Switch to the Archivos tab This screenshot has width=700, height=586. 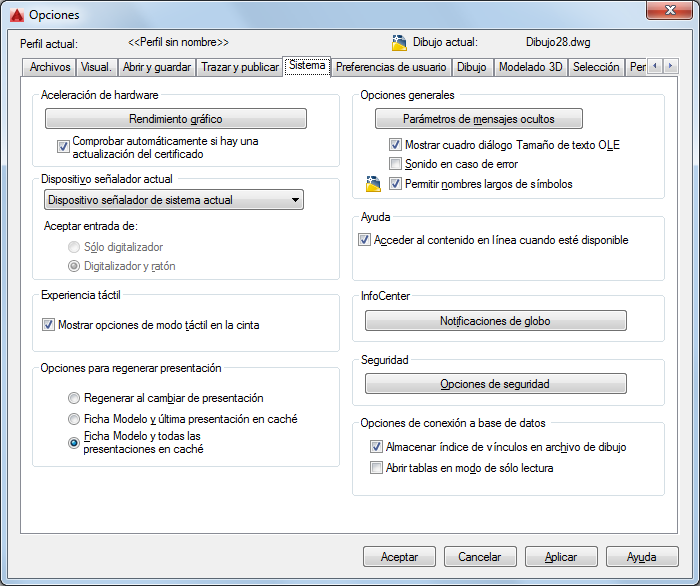pyautogui.click(x=50, y=67)
